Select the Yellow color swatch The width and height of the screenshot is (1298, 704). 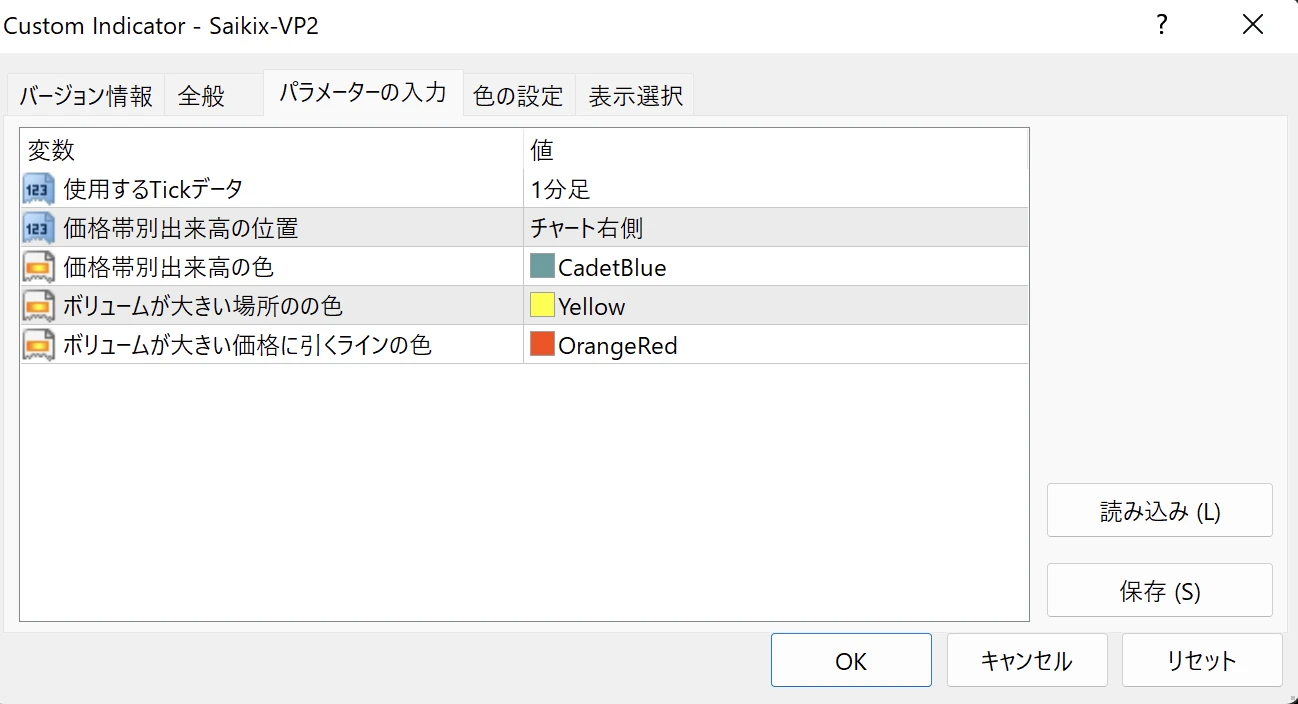click(542, 306)
